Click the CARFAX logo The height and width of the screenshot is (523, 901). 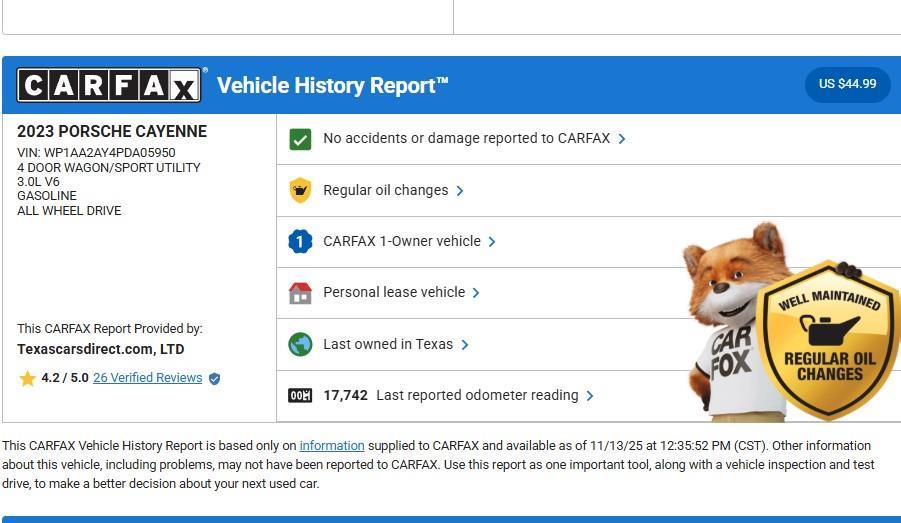tap(109, 85)
